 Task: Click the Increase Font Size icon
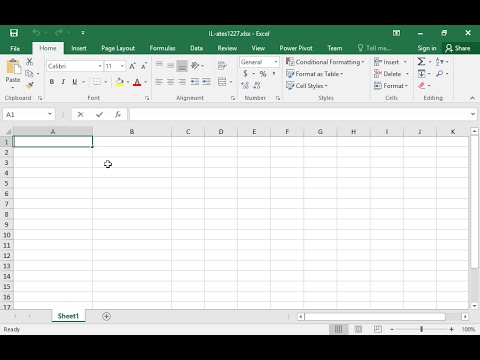[x=132, y=66]
